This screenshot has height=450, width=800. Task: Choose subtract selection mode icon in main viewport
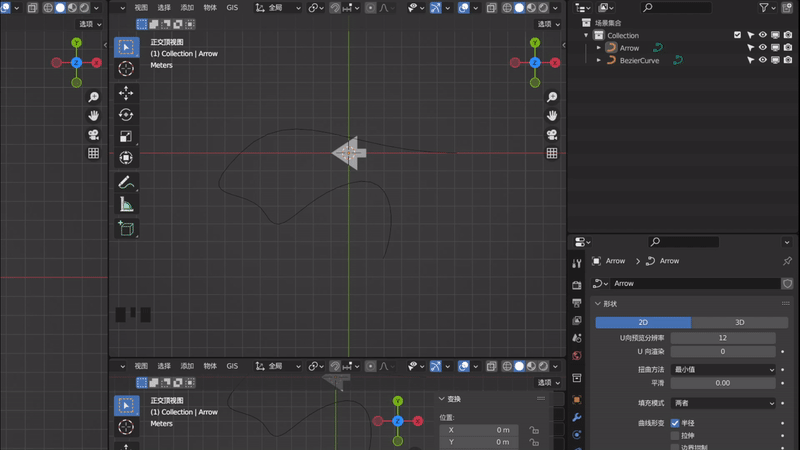click(x=166, y=24)
